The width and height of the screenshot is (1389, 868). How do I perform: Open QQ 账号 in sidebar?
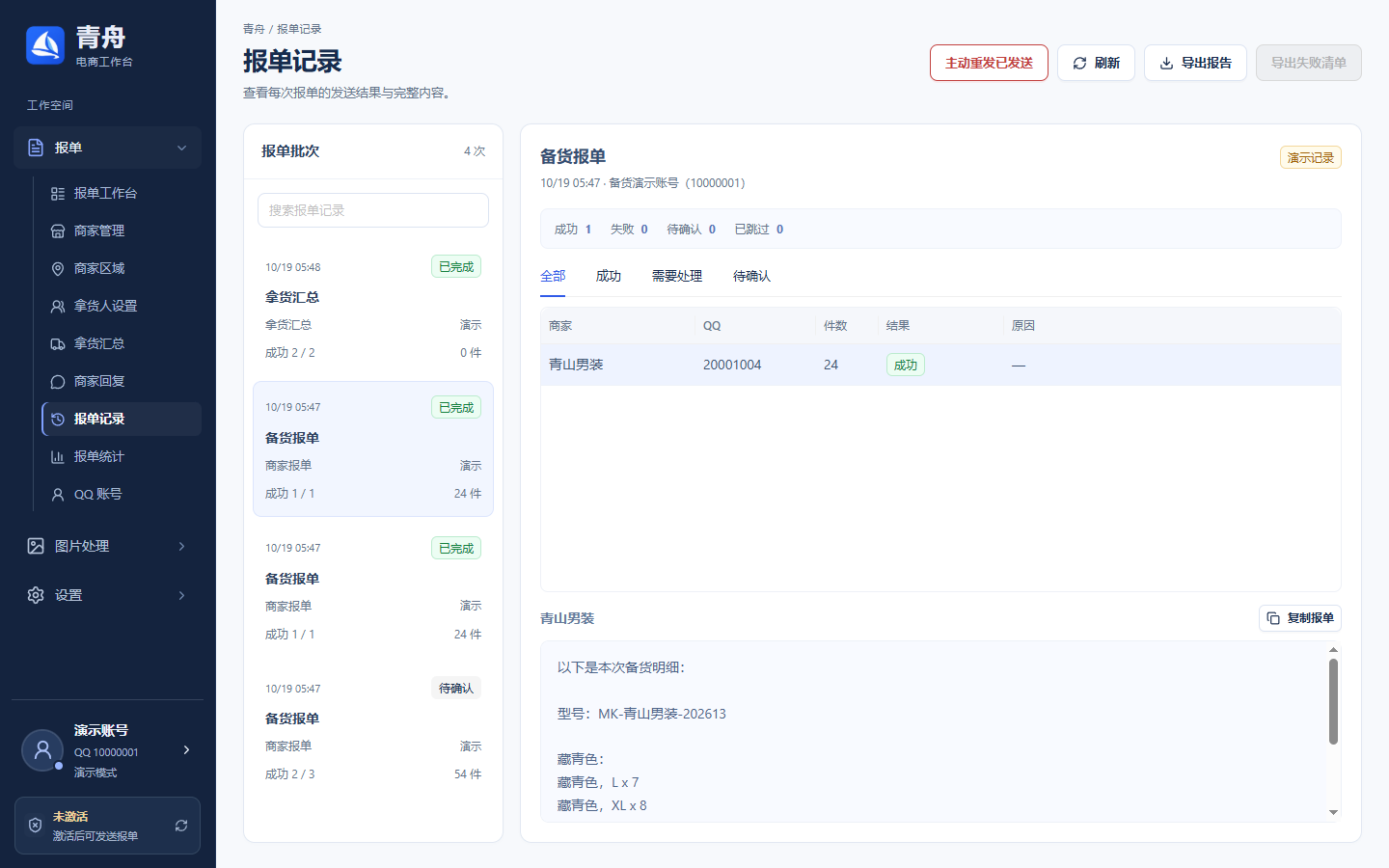(x=122, y=494)
